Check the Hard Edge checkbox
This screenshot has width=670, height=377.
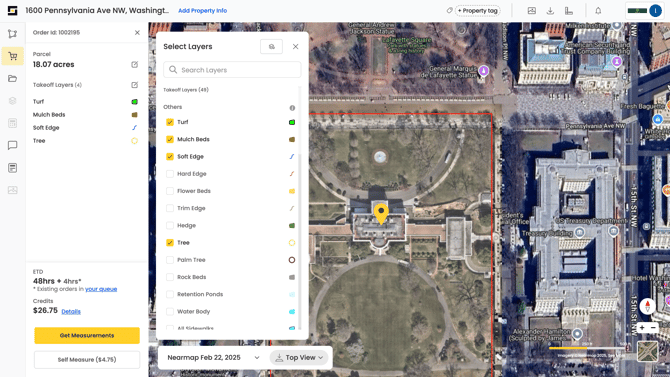click(170, 174)
